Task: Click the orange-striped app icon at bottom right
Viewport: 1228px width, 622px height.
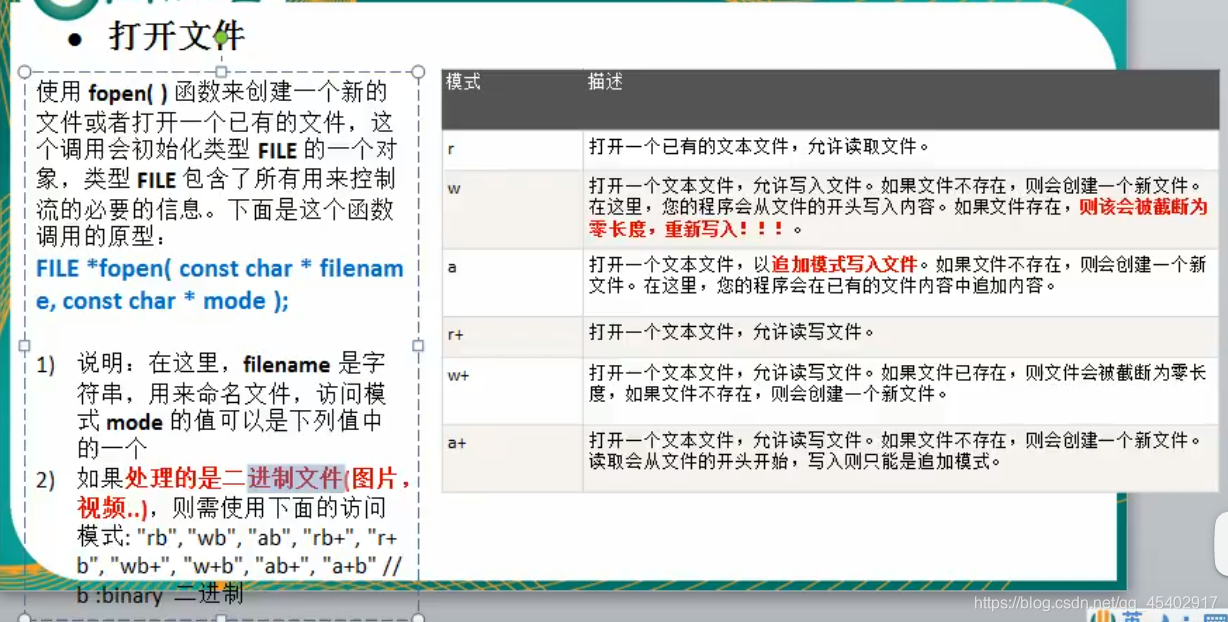Action: tap(1103, 617)
